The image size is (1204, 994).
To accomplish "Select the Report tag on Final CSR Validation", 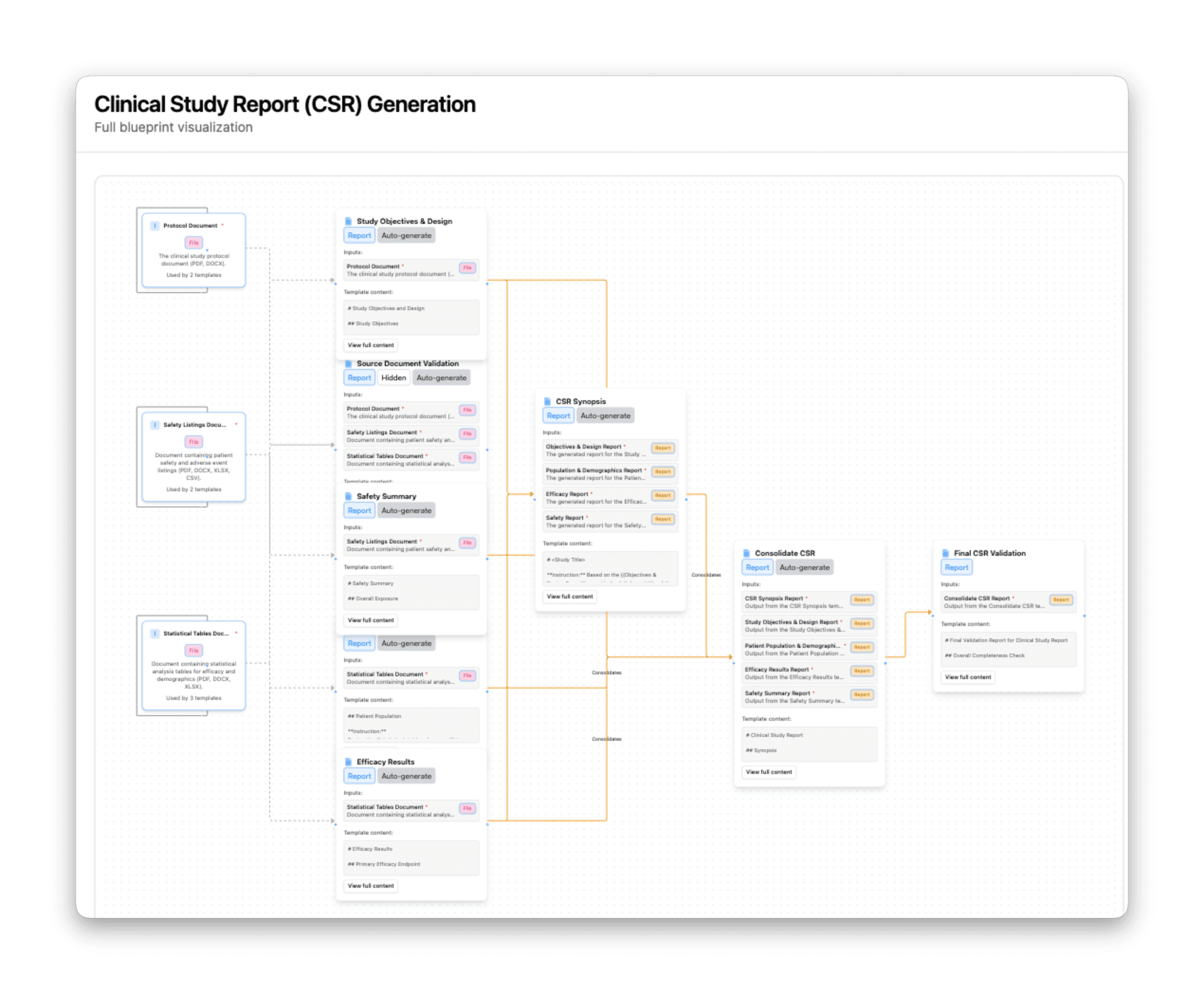I will tap(956, 568).
